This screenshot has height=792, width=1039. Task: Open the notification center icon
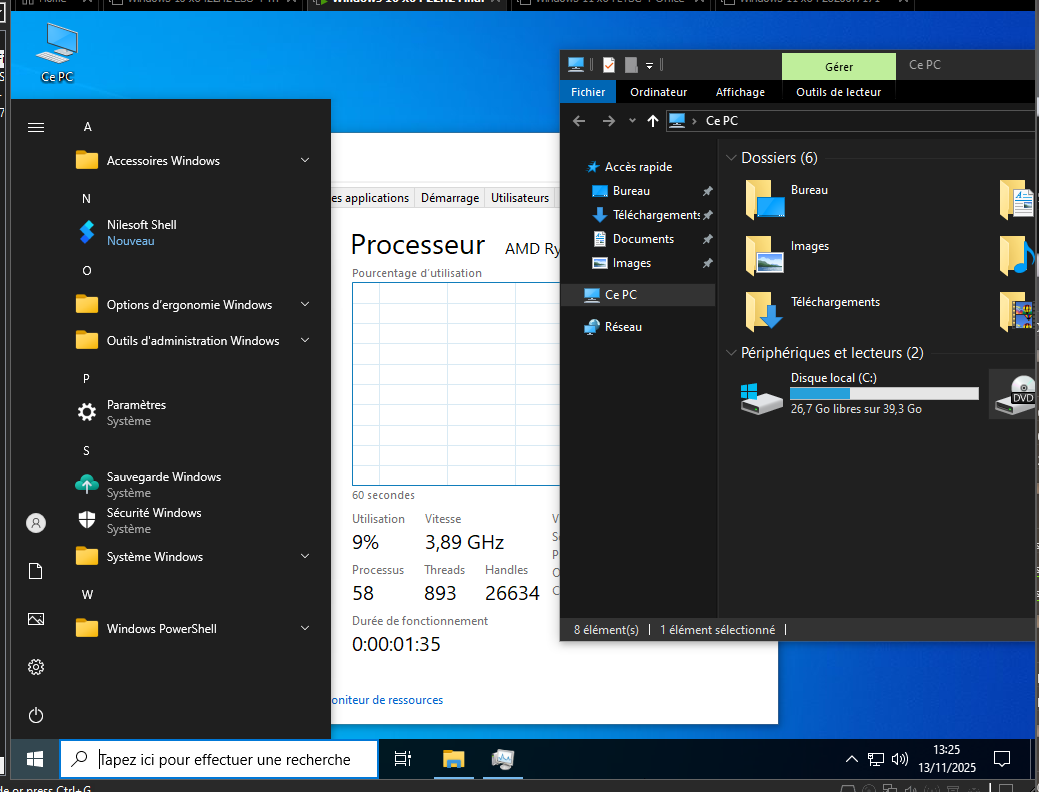[x=1002, y=759]
